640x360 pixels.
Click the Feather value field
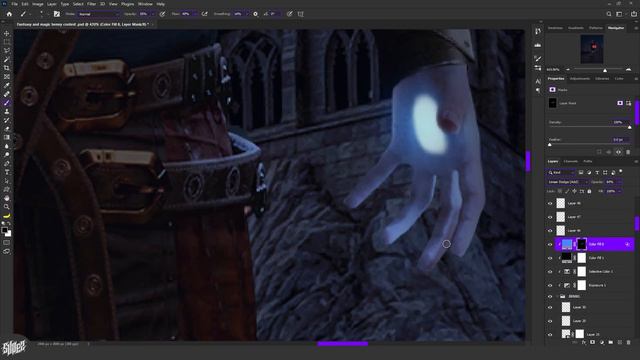pyautogui.click(x=619, y=140)
